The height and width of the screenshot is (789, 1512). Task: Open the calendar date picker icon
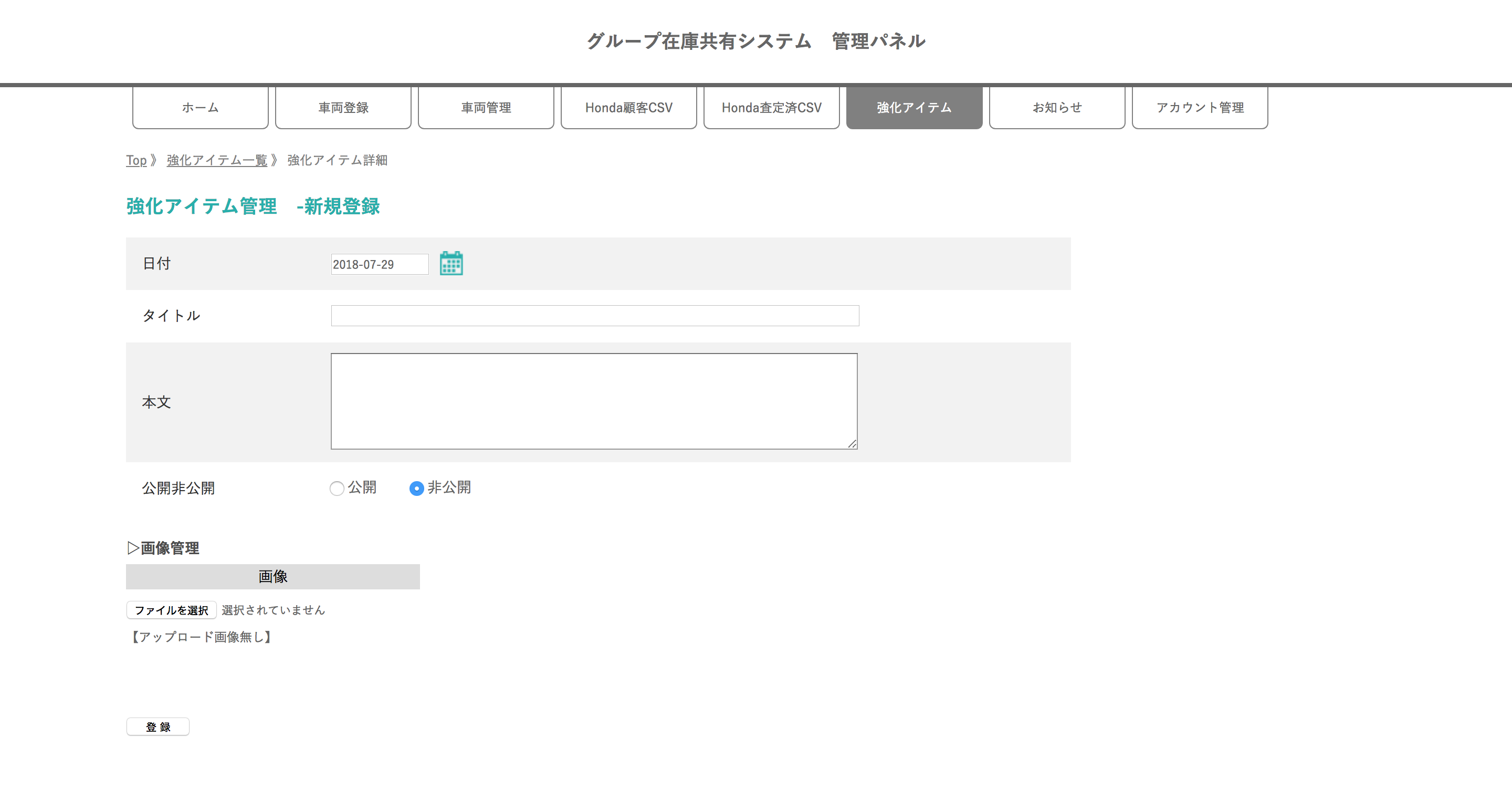coord(451,263)
